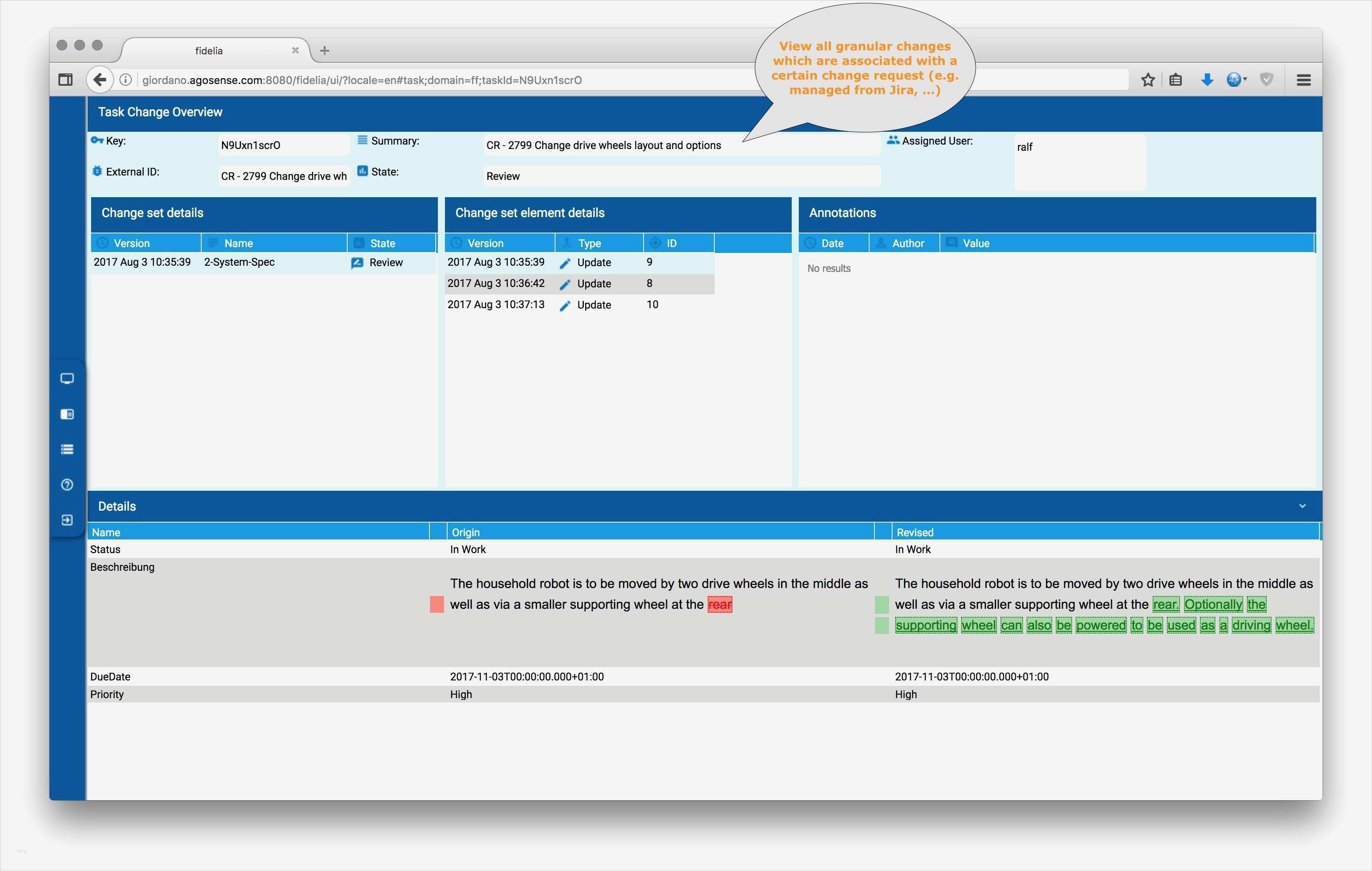Viewport: 1372px width, 871px height.
Task: Open the help question mark icon
Action: click(67, 485)
